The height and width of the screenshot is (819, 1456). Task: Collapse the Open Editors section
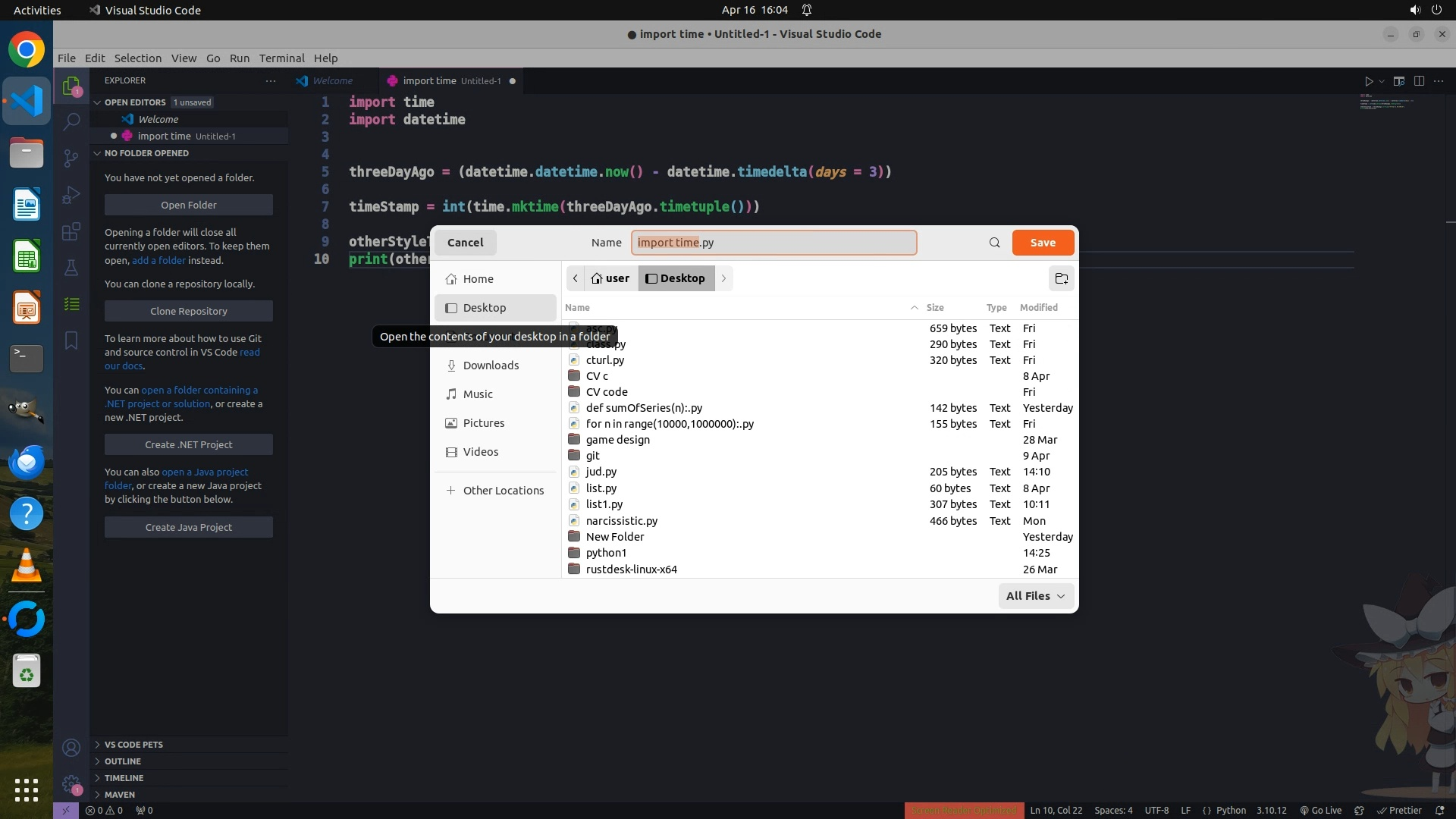[135, 102]
